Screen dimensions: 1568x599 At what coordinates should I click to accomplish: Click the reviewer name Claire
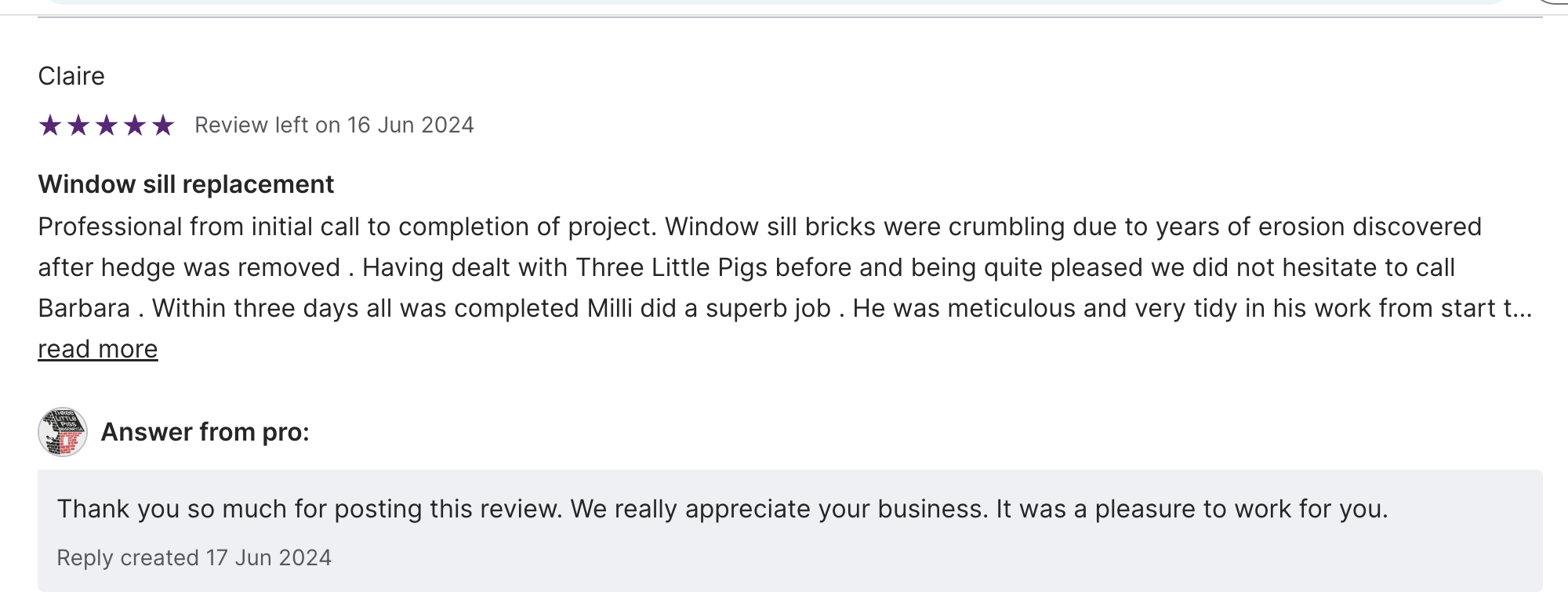click(71, 76)
